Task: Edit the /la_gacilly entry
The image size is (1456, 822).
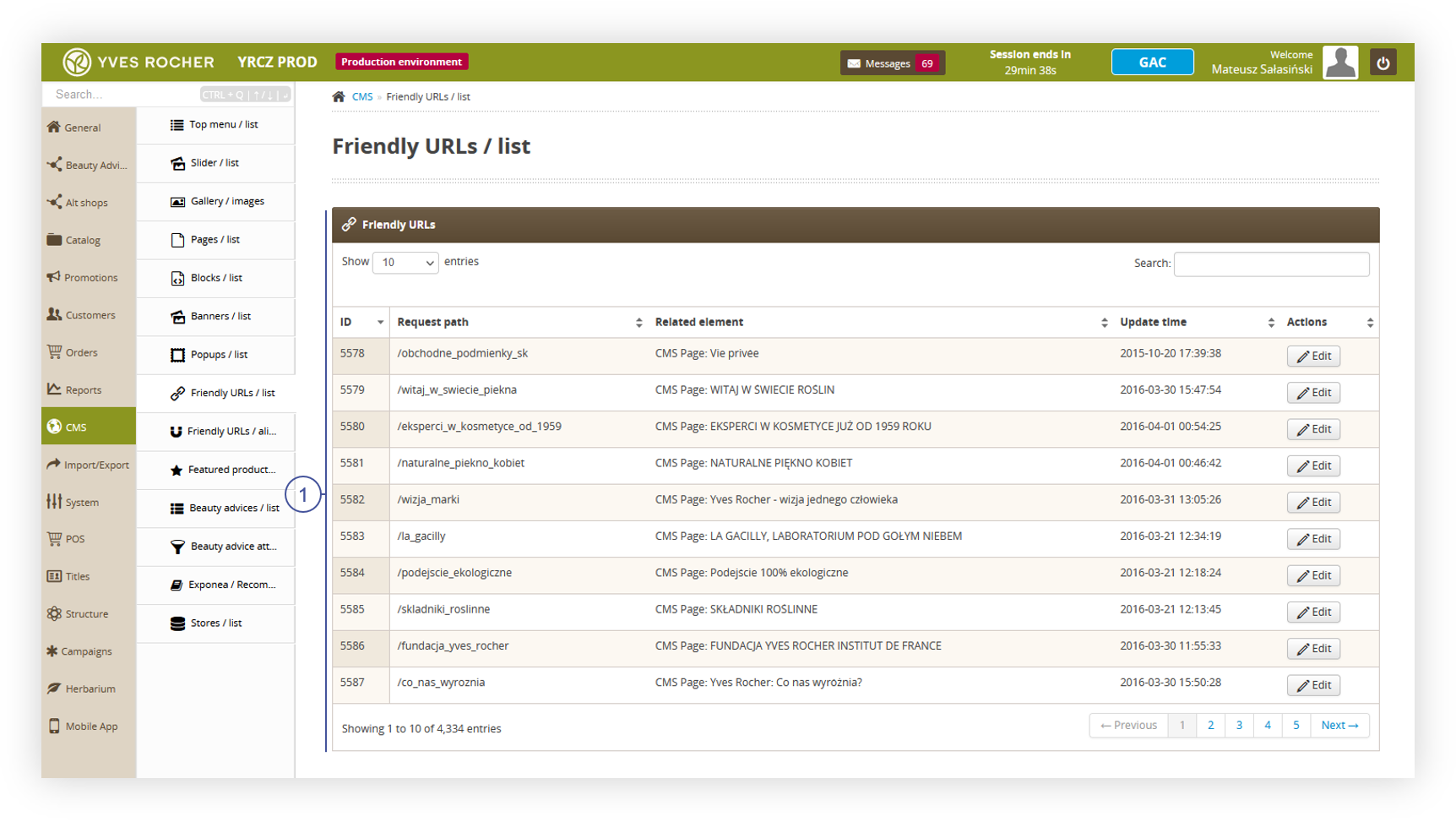Action: [x=1313, y=539]
